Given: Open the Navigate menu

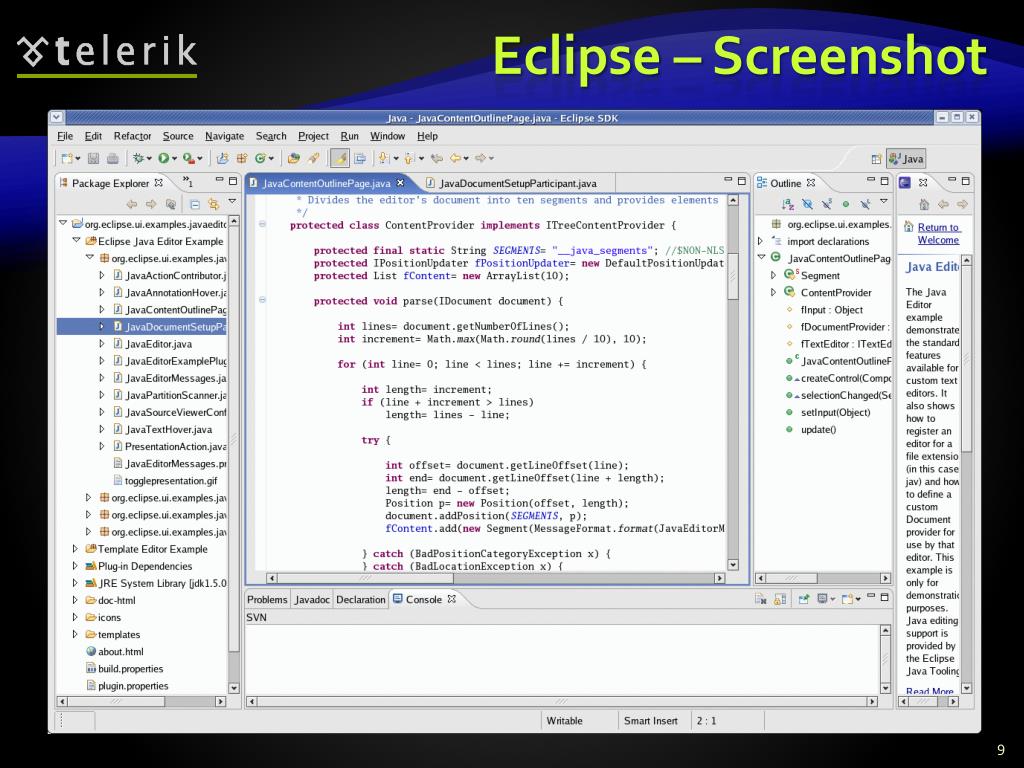Looking at the screenshot, I should click(225, 136).
